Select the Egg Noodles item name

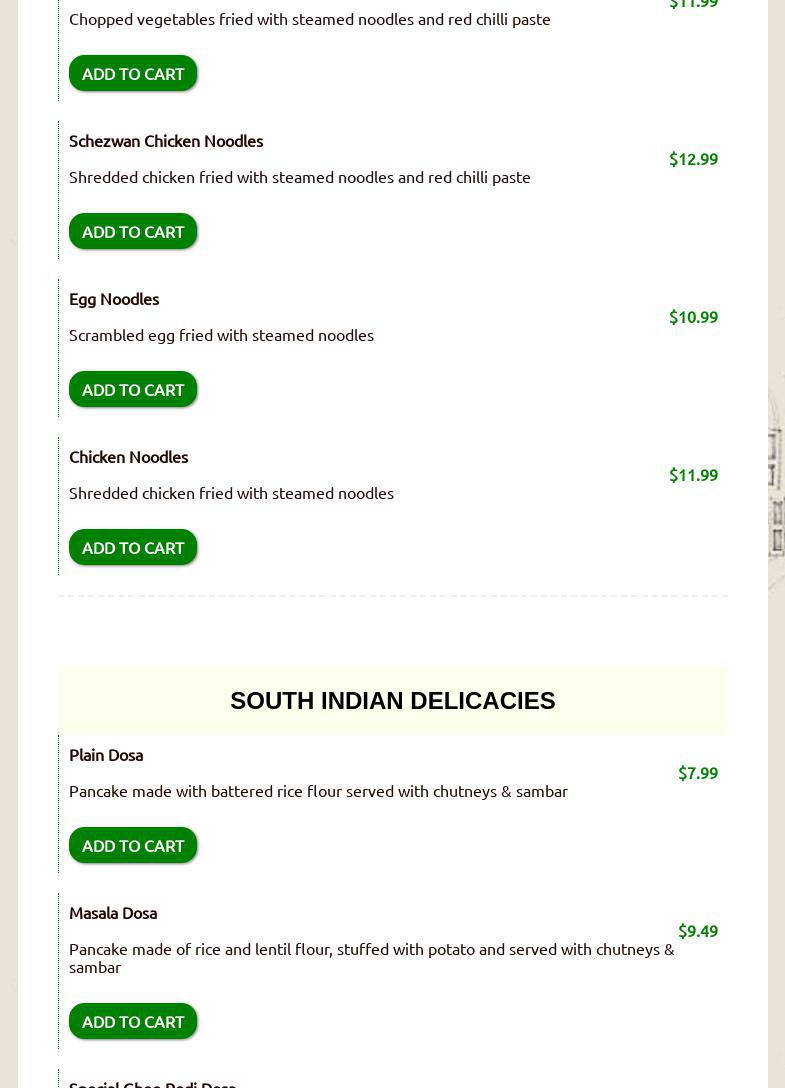pos(114,299)
